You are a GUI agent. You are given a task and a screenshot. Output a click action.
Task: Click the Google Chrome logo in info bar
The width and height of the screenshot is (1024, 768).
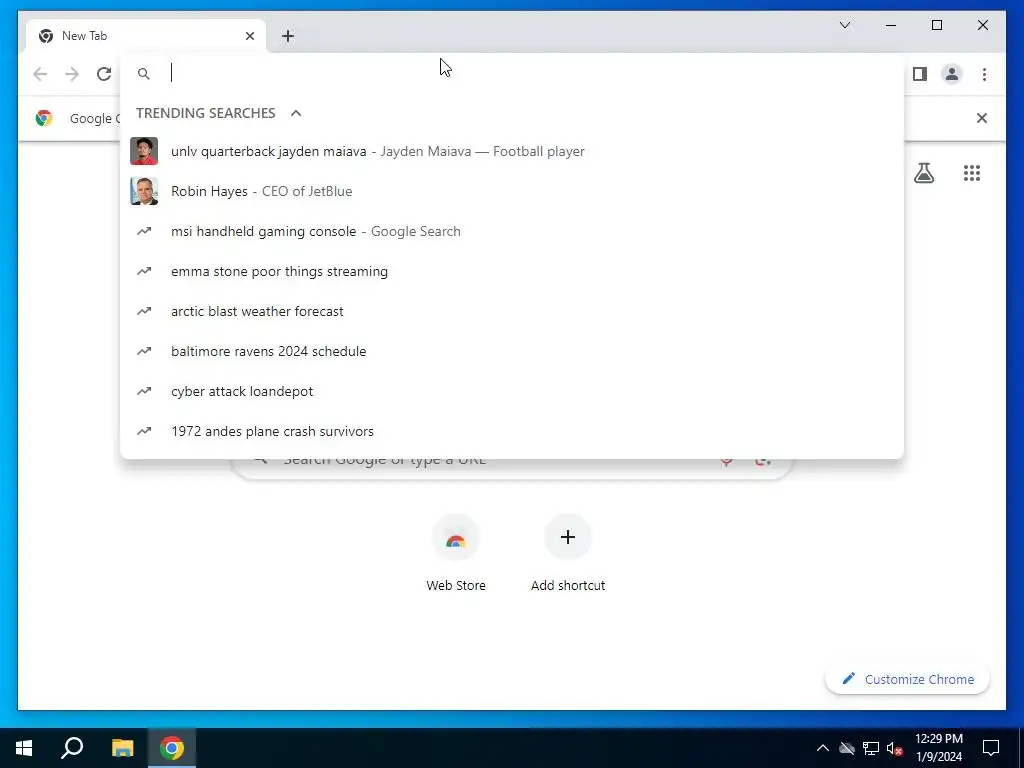pyautogui.click(x=44, y=118)
